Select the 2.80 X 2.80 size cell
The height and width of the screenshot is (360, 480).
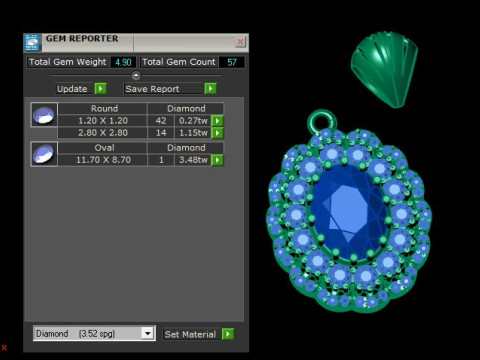pyautogui.click(x=103, y=133)
